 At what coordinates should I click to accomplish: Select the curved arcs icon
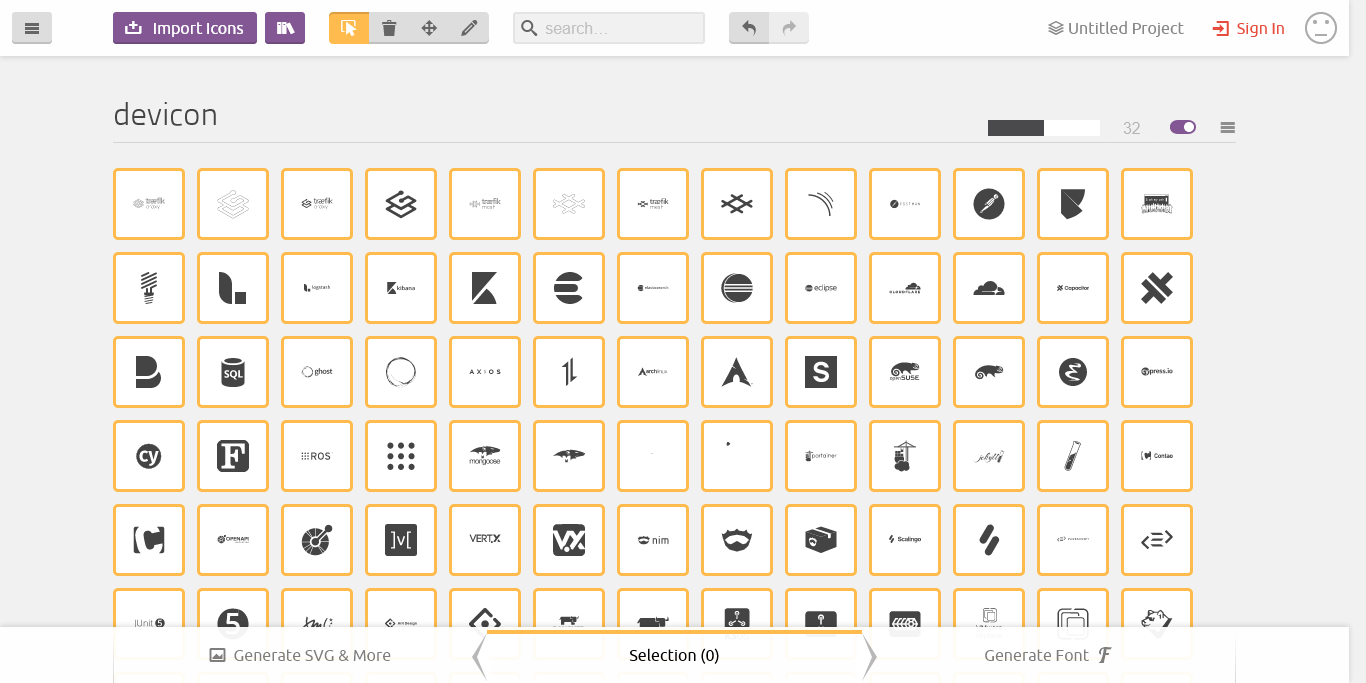coord(821,204)
